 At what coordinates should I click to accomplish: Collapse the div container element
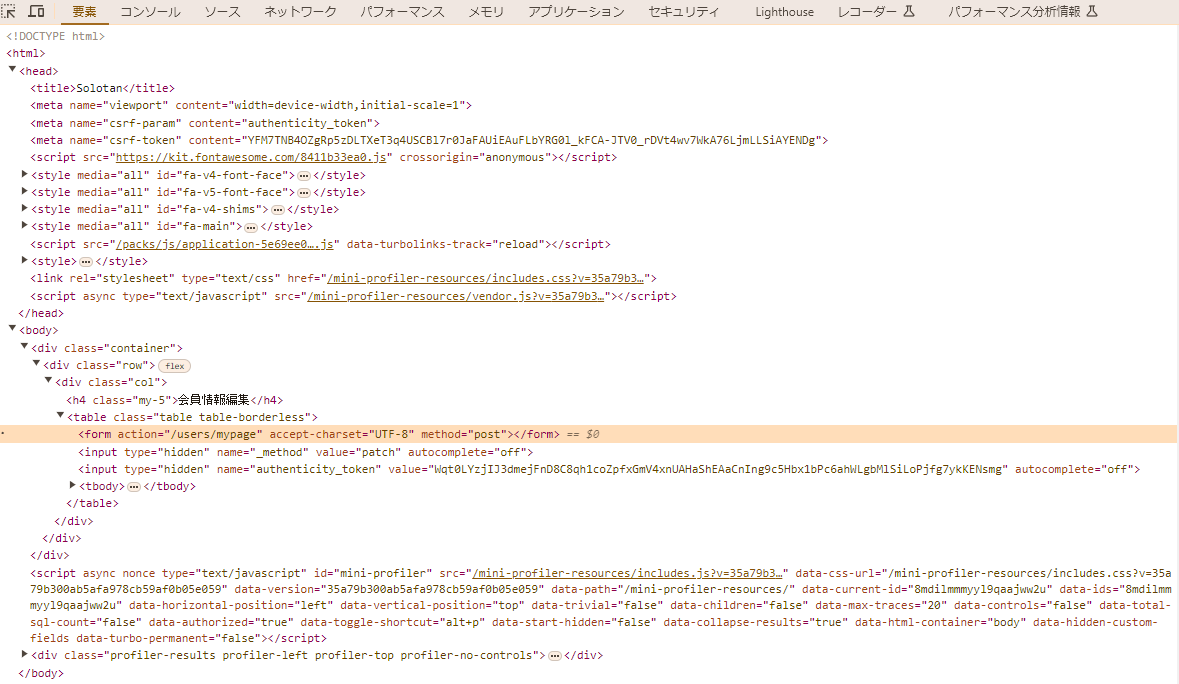pos(25,347)
